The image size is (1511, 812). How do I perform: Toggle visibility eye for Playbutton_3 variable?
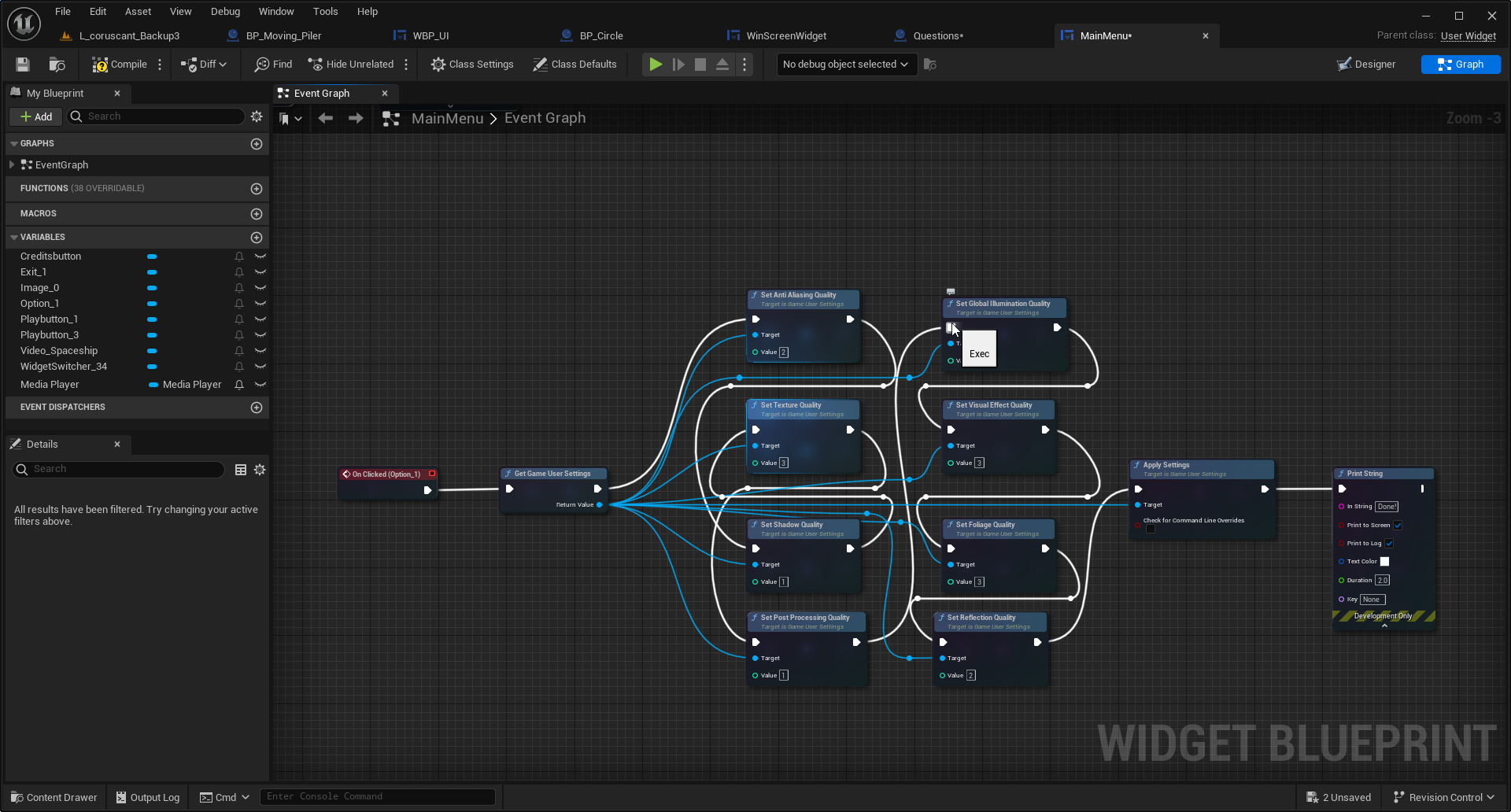[x=260, y=335]
